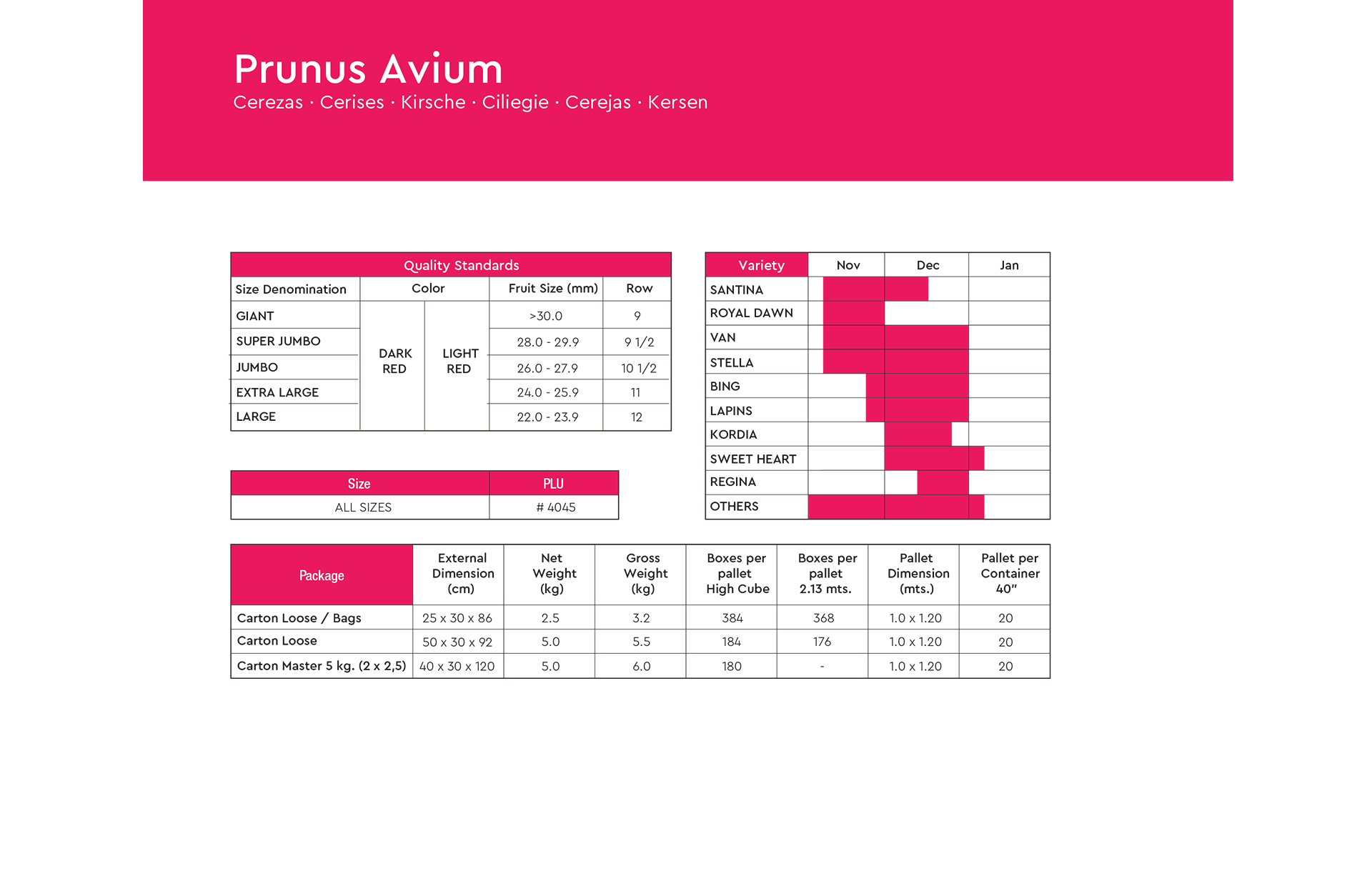Click fruit size 22.0 - 23.9

pos(547,417)
